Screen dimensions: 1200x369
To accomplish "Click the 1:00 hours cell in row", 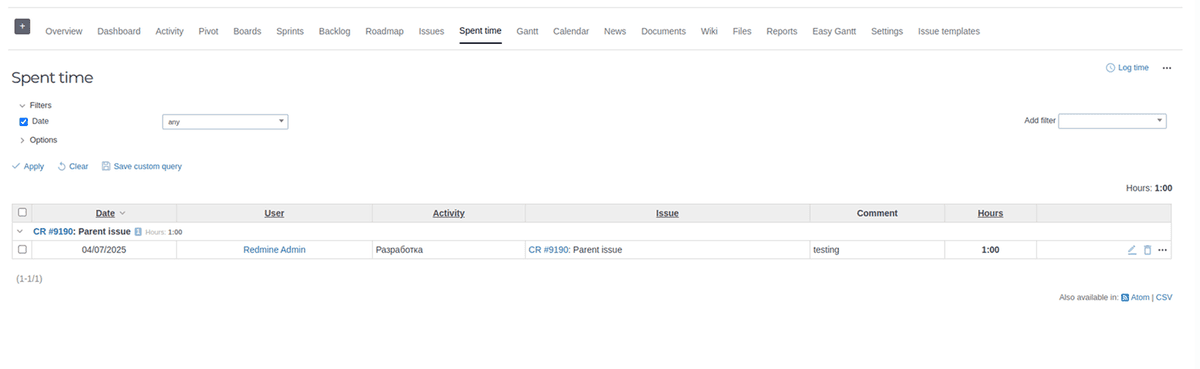I will [990, 250].
